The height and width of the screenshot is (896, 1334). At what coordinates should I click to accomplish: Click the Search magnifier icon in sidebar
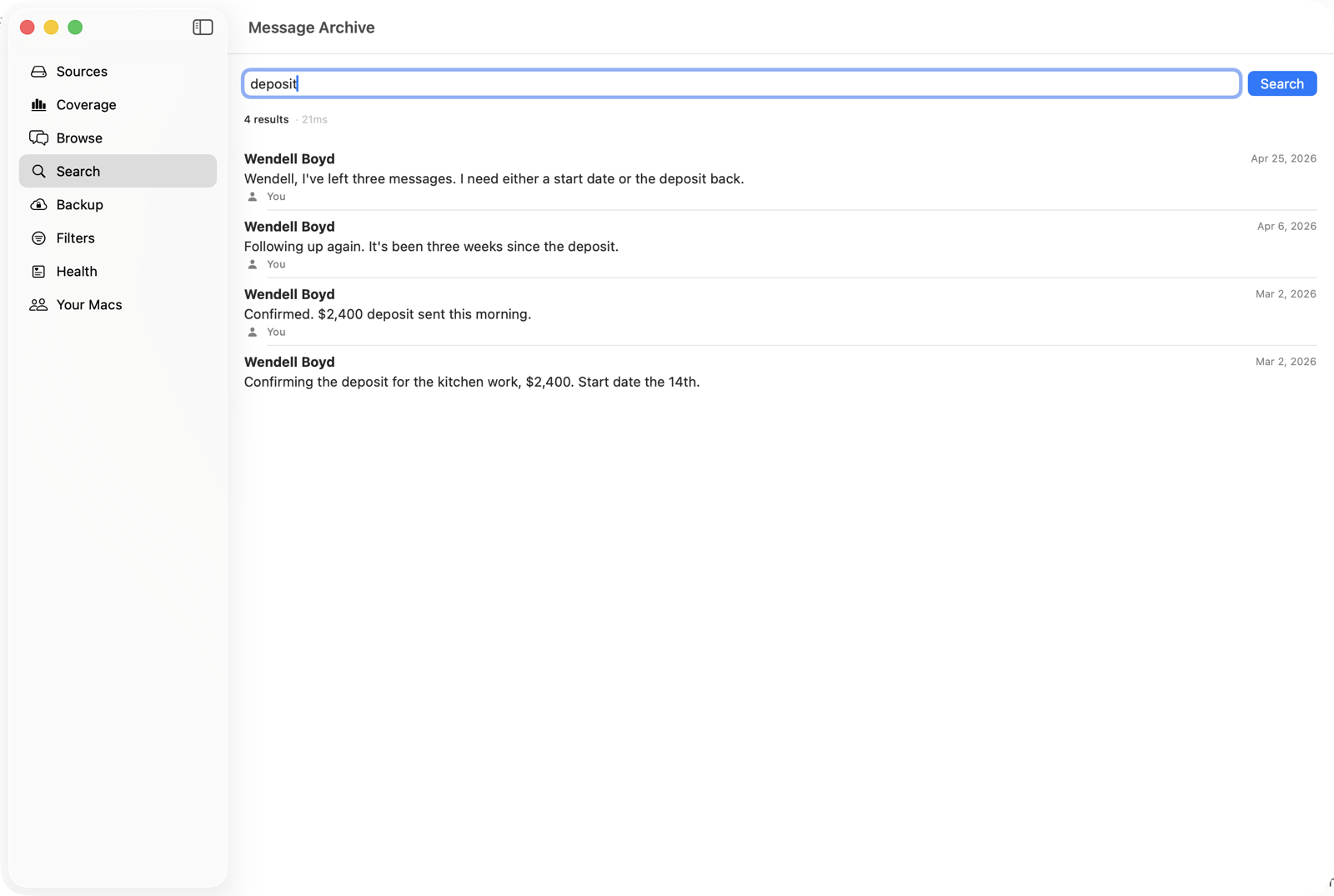point(38,172)
